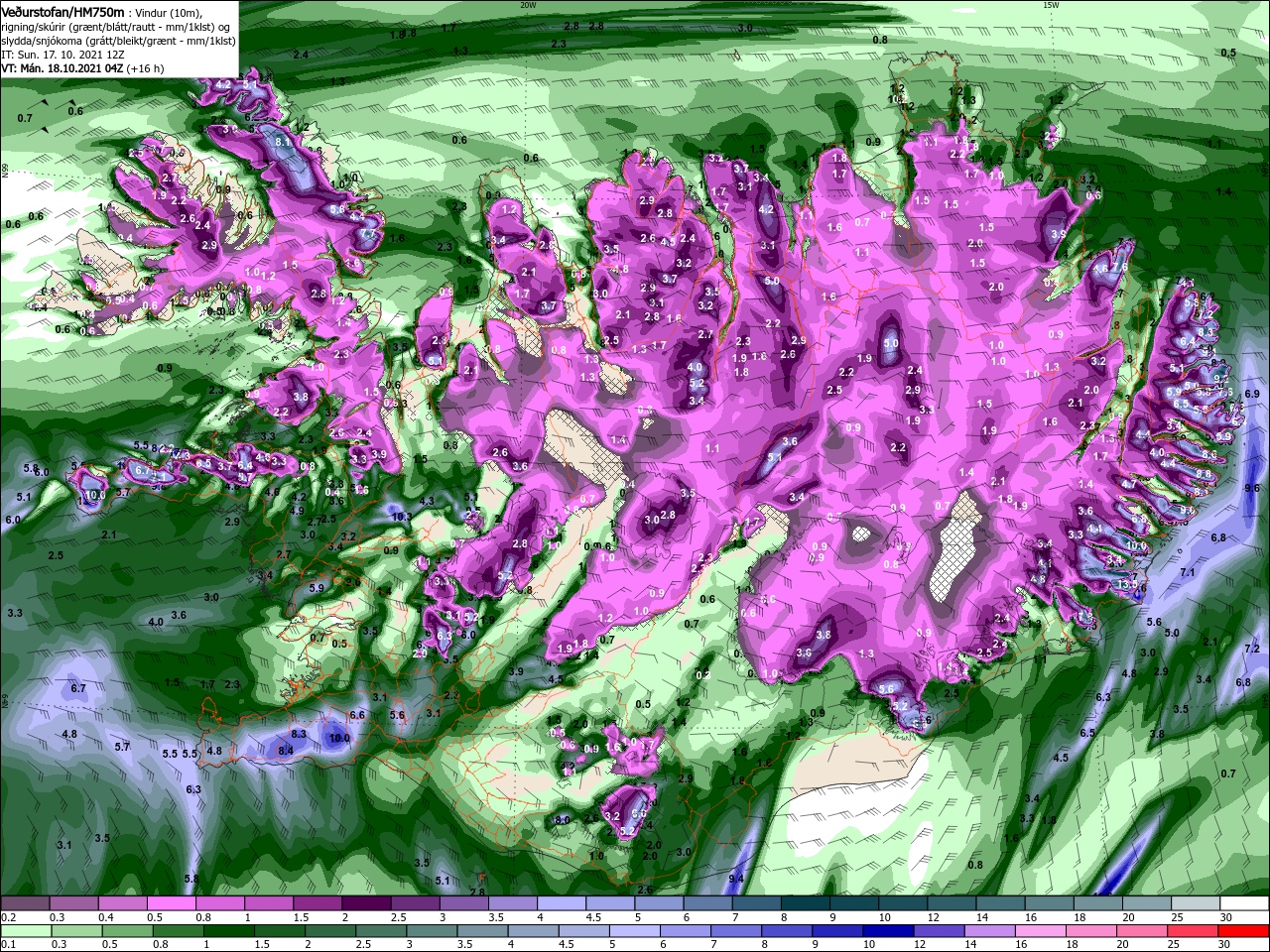Click the 6.7 value in the southwest ocean

coord(79,687)
